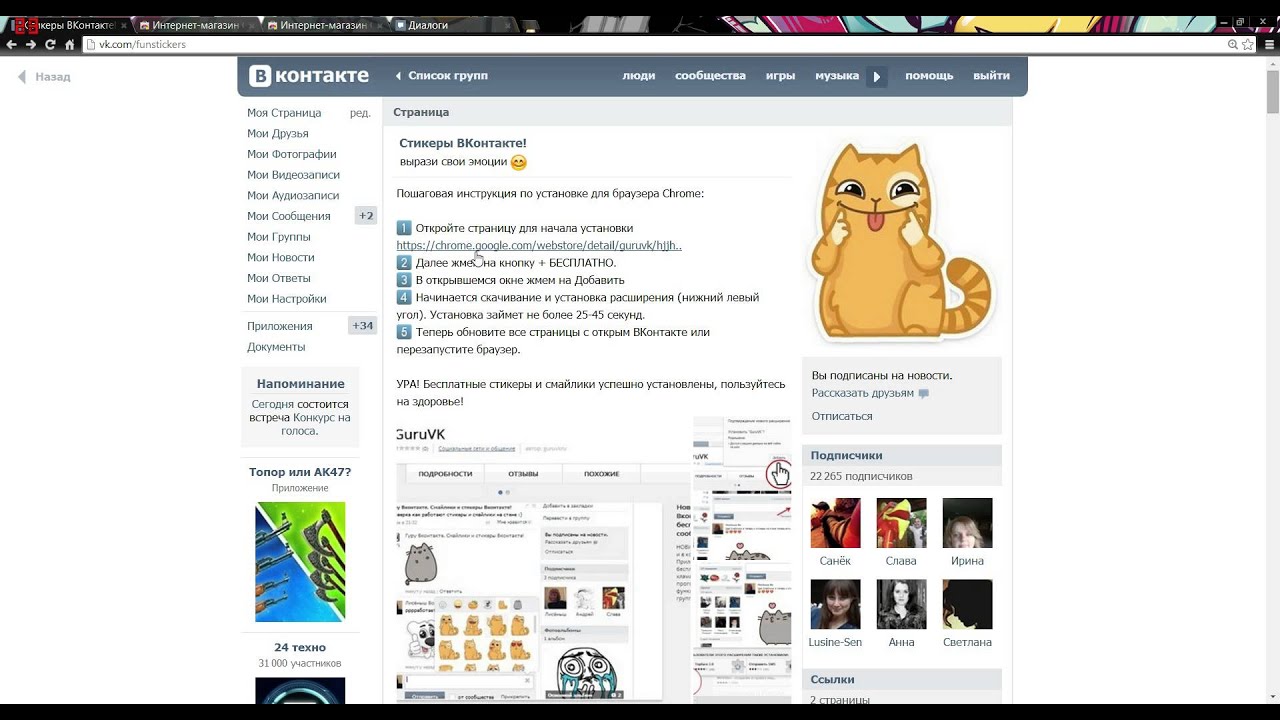Open subscriber Светлана's avatar
1280x720 pixels.
pos(967,604)
